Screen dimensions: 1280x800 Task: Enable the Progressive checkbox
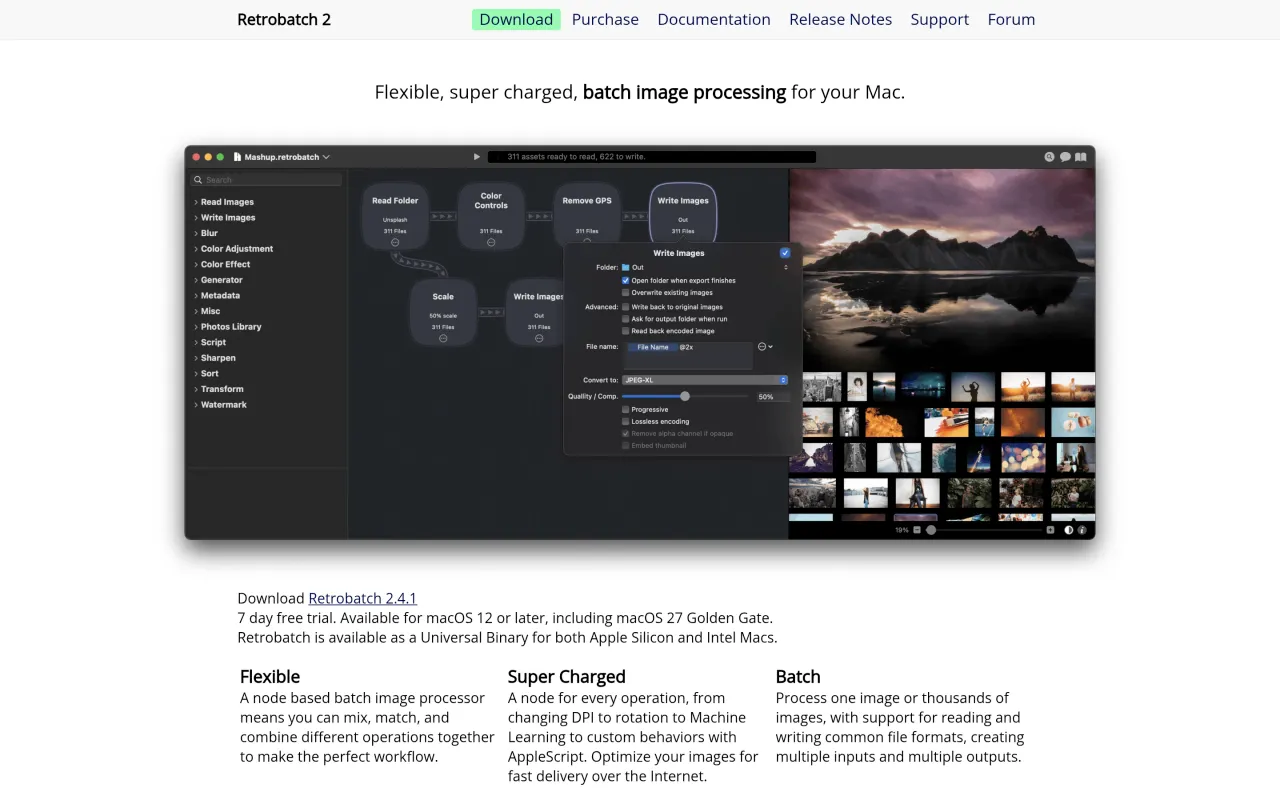626,410
